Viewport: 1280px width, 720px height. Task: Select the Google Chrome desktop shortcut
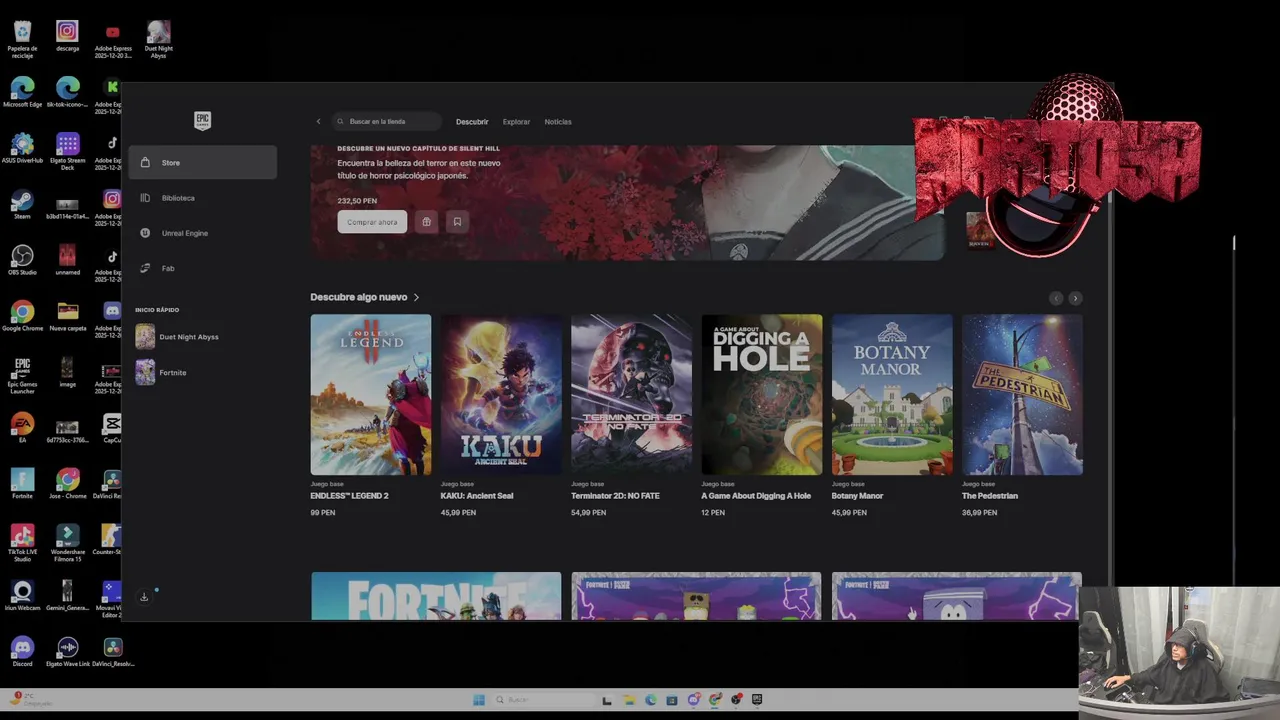point(22,317)
